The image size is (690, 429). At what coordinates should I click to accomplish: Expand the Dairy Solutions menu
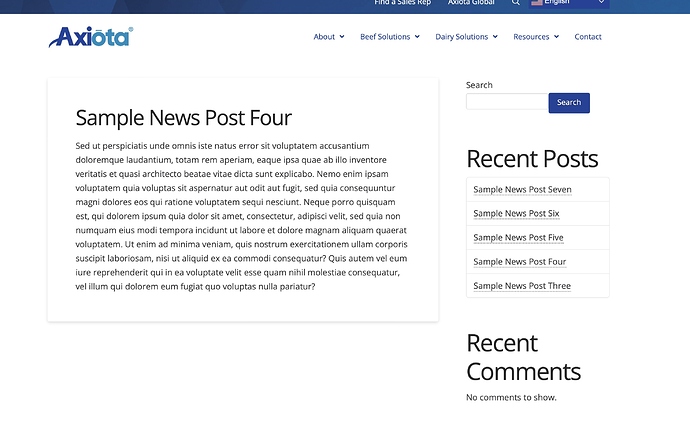[466, 37]
